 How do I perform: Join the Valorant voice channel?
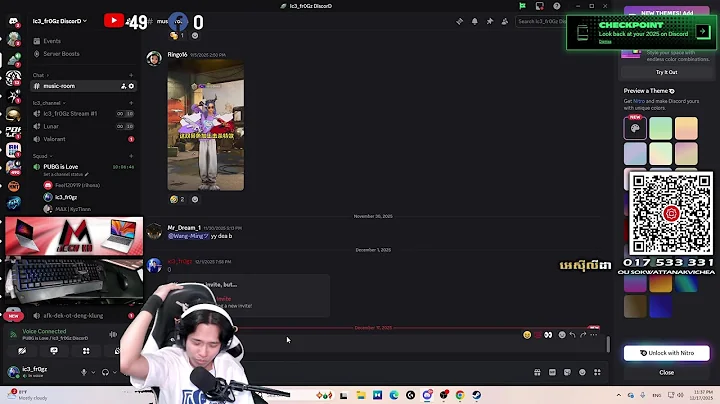(54, 139)
